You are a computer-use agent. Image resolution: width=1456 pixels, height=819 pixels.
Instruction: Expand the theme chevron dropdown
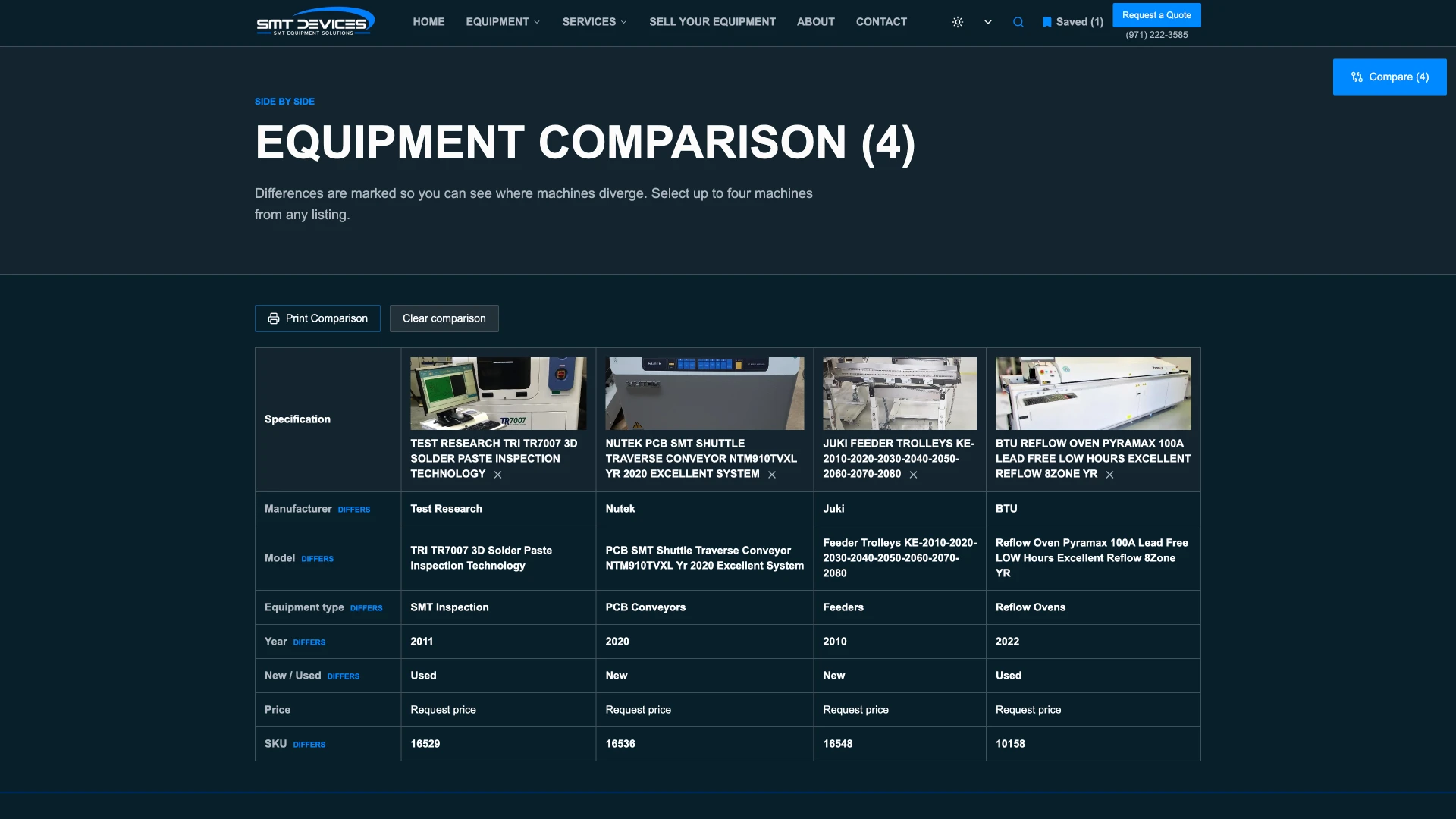tap(988, 22)
